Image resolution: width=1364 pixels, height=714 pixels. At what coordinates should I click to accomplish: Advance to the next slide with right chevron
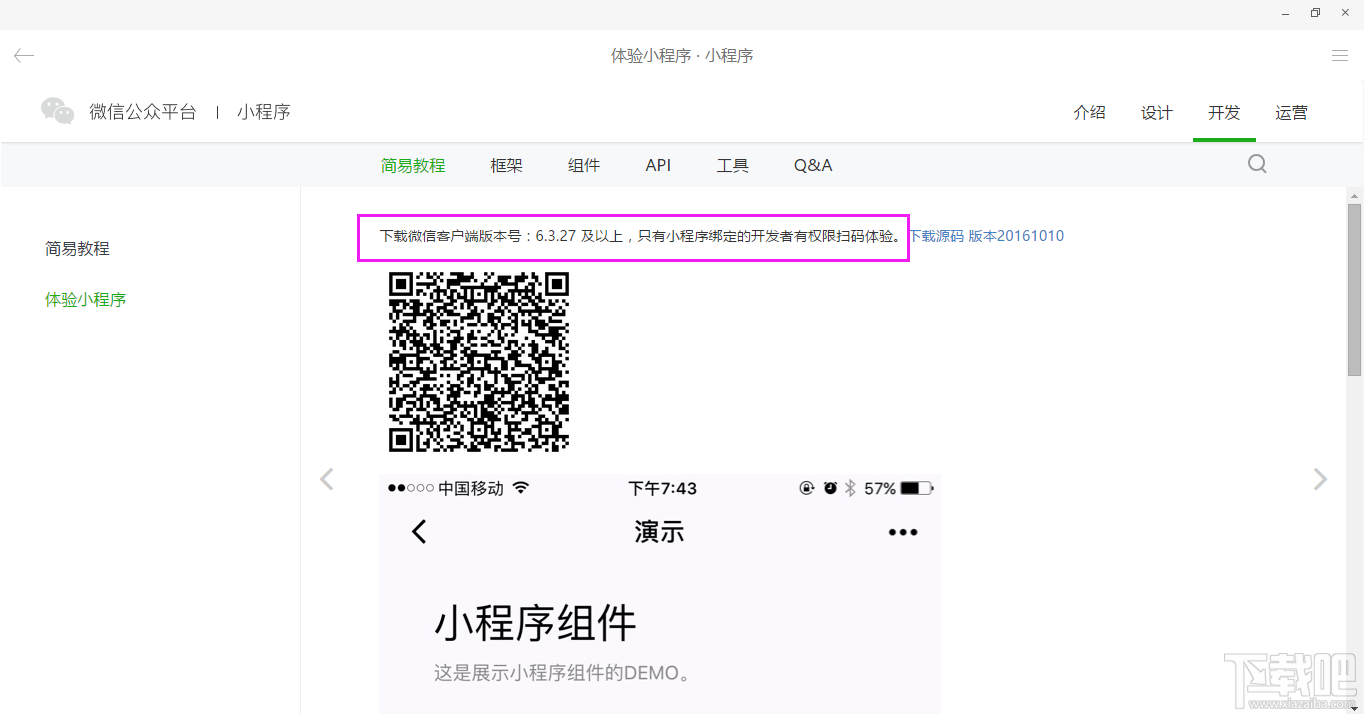(1319, 479)
